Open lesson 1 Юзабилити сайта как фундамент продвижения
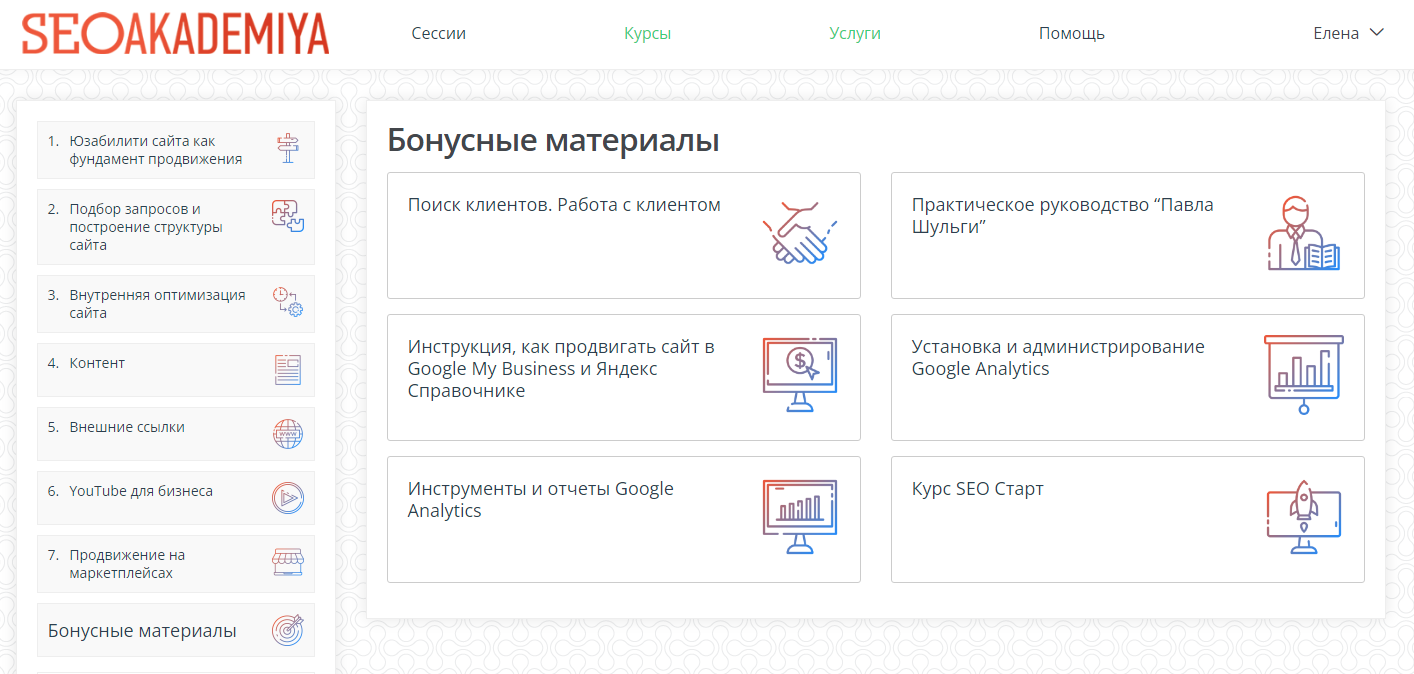The height and width of the screenshot is (674, 1414). pyautogui.click(x=176, y=150)
